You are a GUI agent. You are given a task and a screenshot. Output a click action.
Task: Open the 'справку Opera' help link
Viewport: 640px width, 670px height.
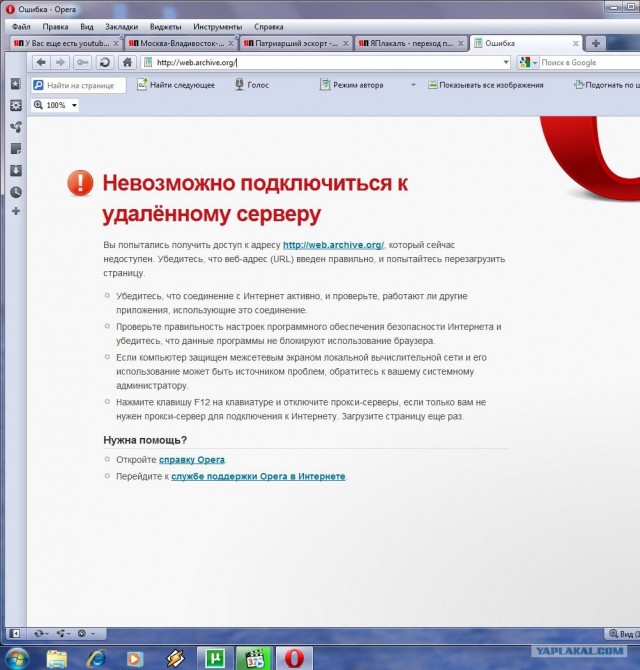[192, 460]
